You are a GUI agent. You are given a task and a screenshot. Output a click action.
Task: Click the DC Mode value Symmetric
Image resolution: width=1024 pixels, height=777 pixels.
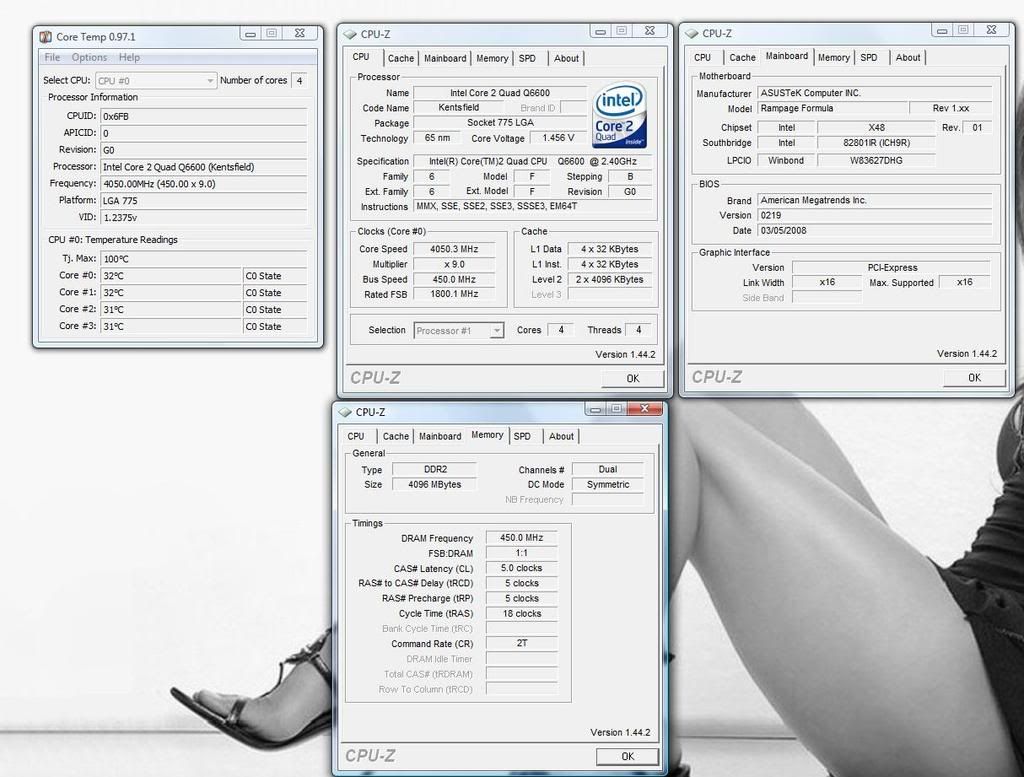(x=607, y=484)
